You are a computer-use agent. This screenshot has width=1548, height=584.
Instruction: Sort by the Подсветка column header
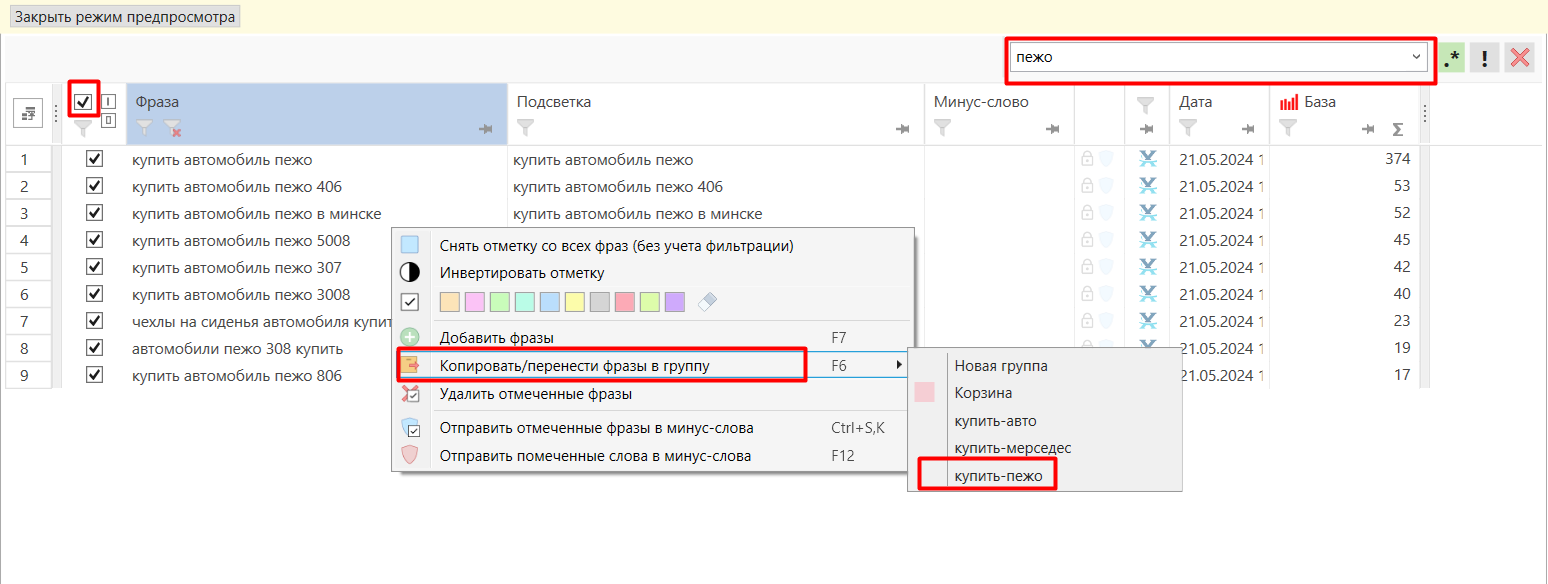point(554,102)
